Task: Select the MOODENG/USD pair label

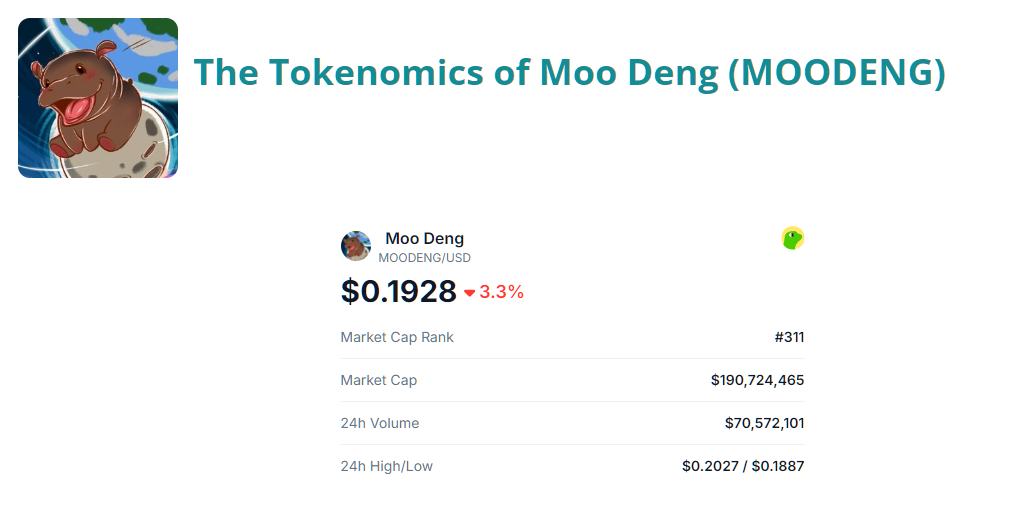Action: pyautogui.click(x=424, y=258)
